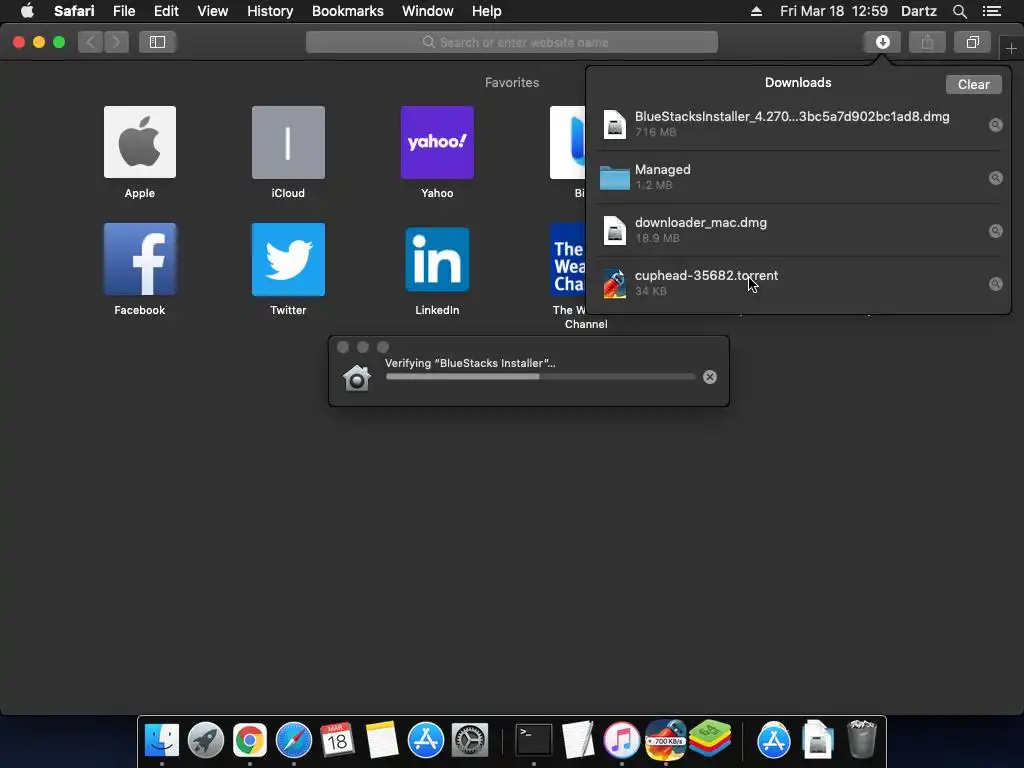Click the Safari compass icon in the Dock
This screenshot has width=1024, height=768.
294,741
